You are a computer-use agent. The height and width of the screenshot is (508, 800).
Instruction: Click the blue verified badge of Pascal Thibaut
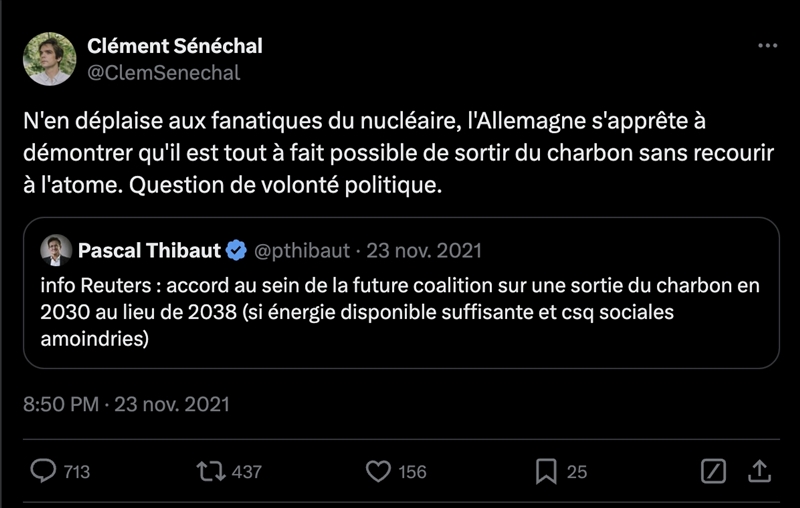pos(237,250)
